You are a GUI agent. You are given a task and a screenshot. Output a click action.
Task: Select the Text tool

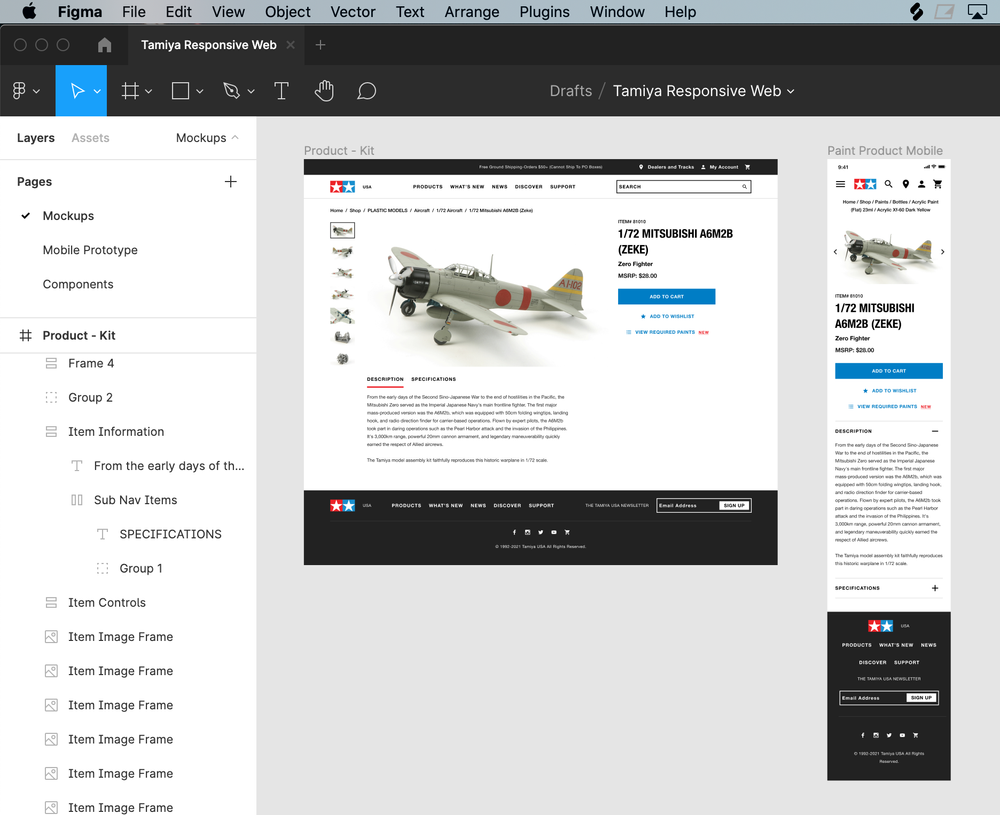[281, 91]
